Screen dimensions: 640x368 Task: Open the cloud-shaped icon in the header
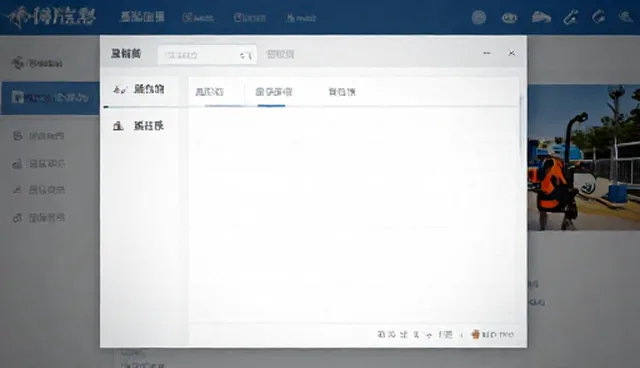541,18
